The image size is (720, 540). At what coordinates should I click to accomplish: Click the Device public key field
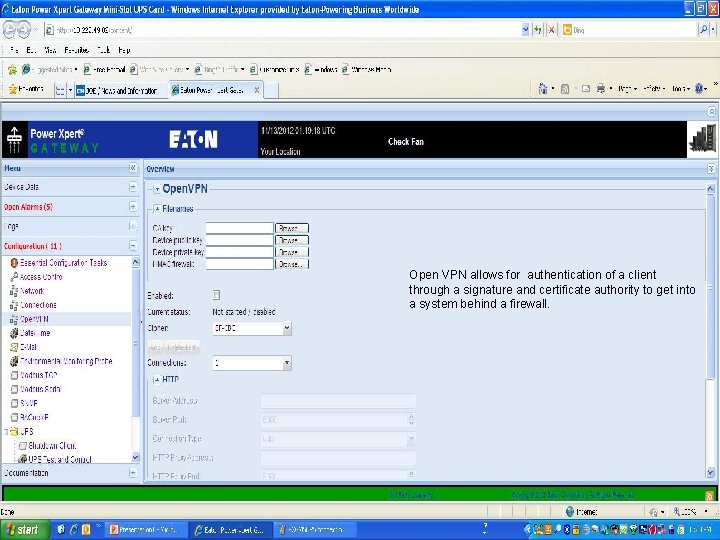240,240
